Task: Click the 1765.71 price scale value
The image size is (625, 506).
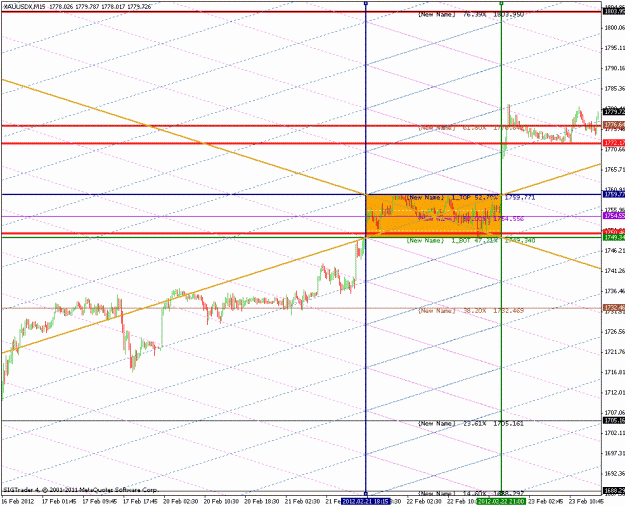Action: [x=615, y=169]
